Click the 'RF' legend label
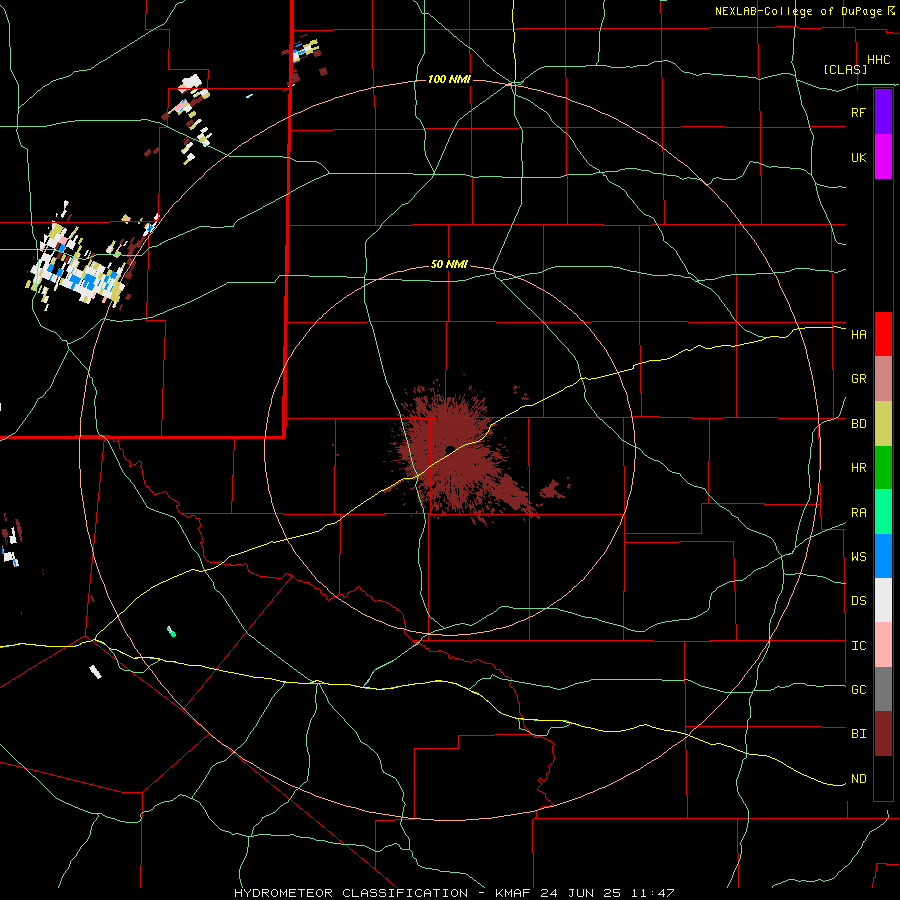900x900 pixels. (858, 112)
